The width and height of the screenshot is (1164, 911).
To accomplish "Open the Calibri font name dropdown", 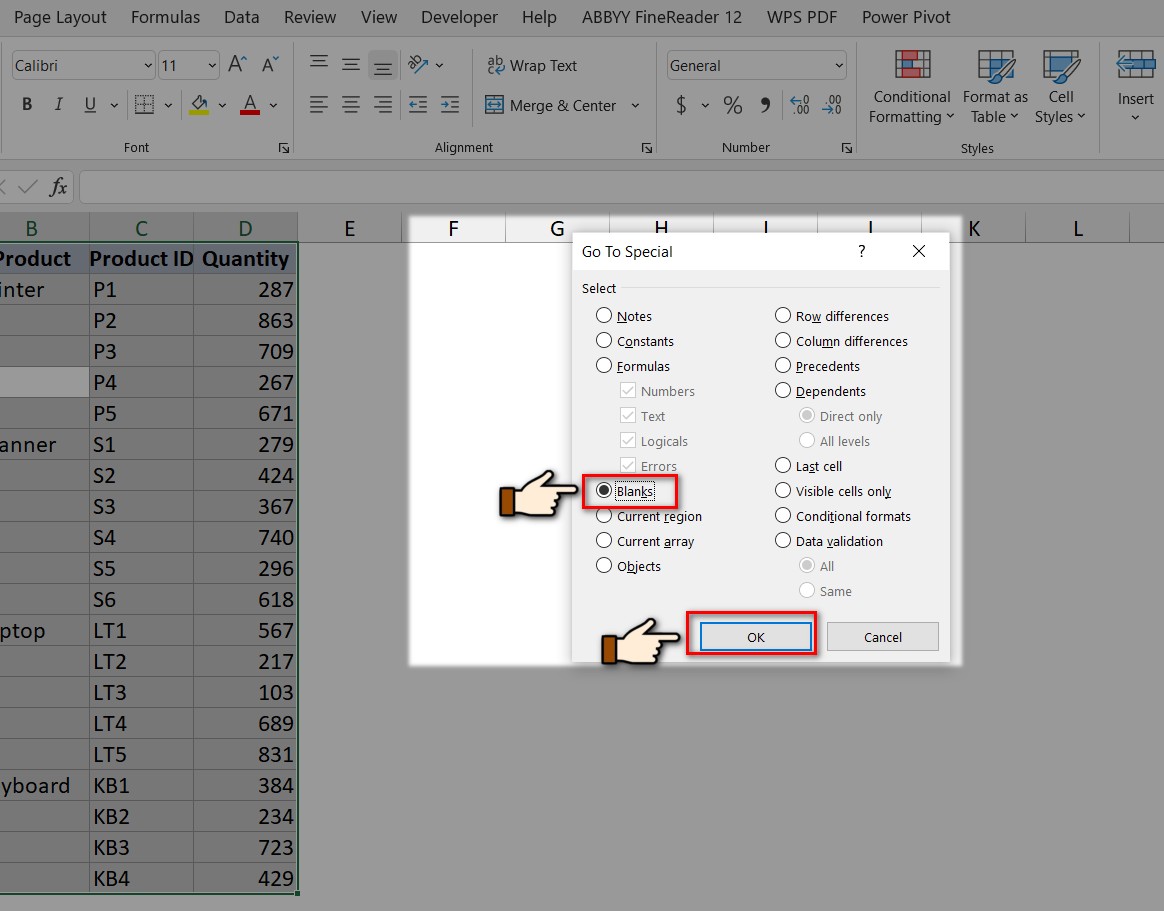I will [x=83, y=66].
